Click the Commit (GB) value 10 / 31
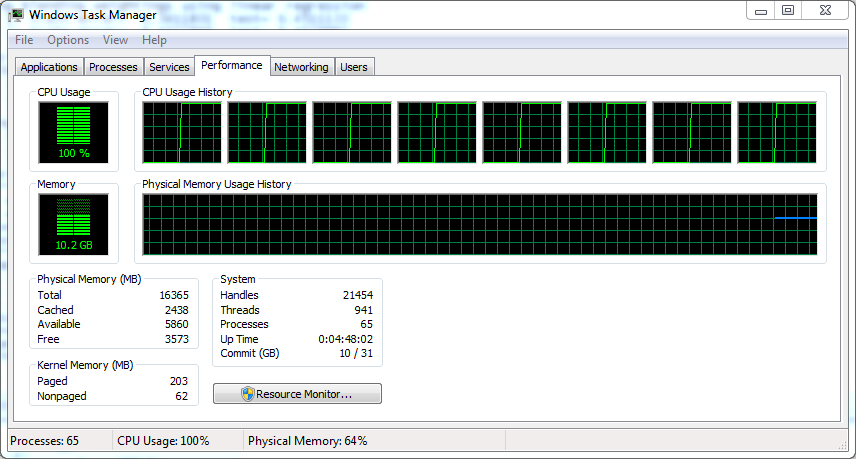This screenshot has width=856, height=459. [356, 353]
